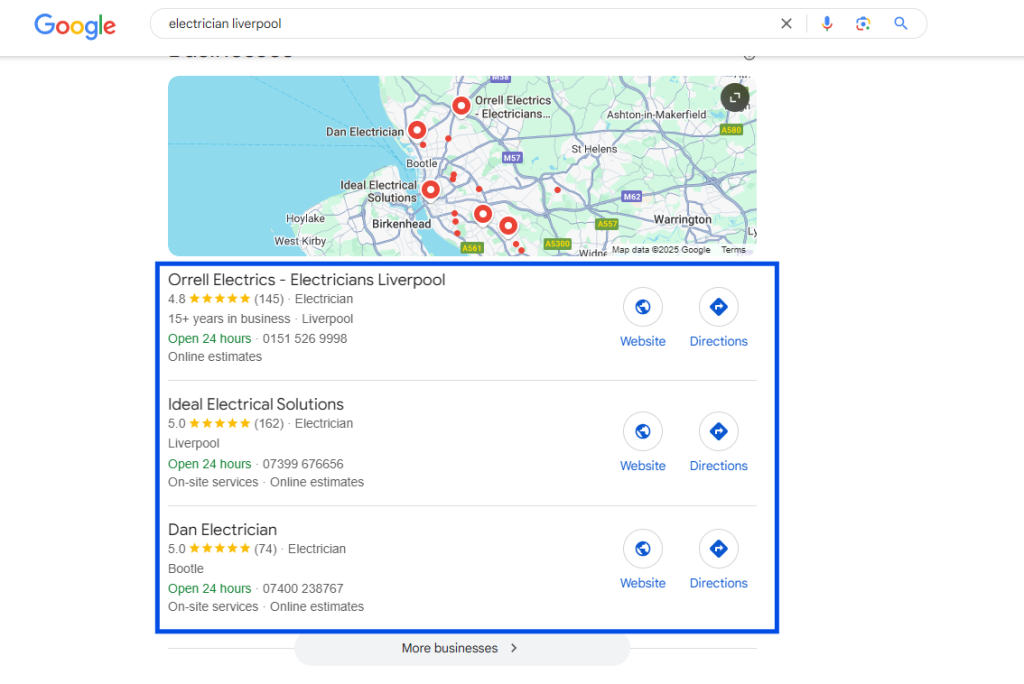Viewport: 1024px width, 684px height.
Task: Click Website label for Ideal Electrical Solutions
Action: [x=643, y=466]
